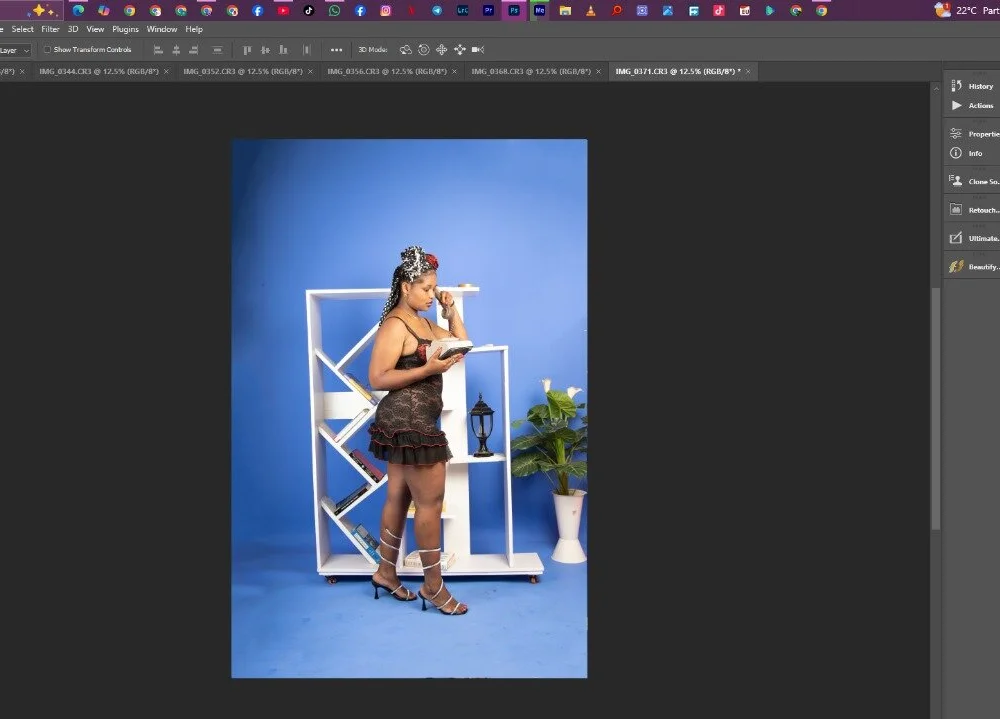Open the 3D menu

pyautogui.click(x=73, y=29)
